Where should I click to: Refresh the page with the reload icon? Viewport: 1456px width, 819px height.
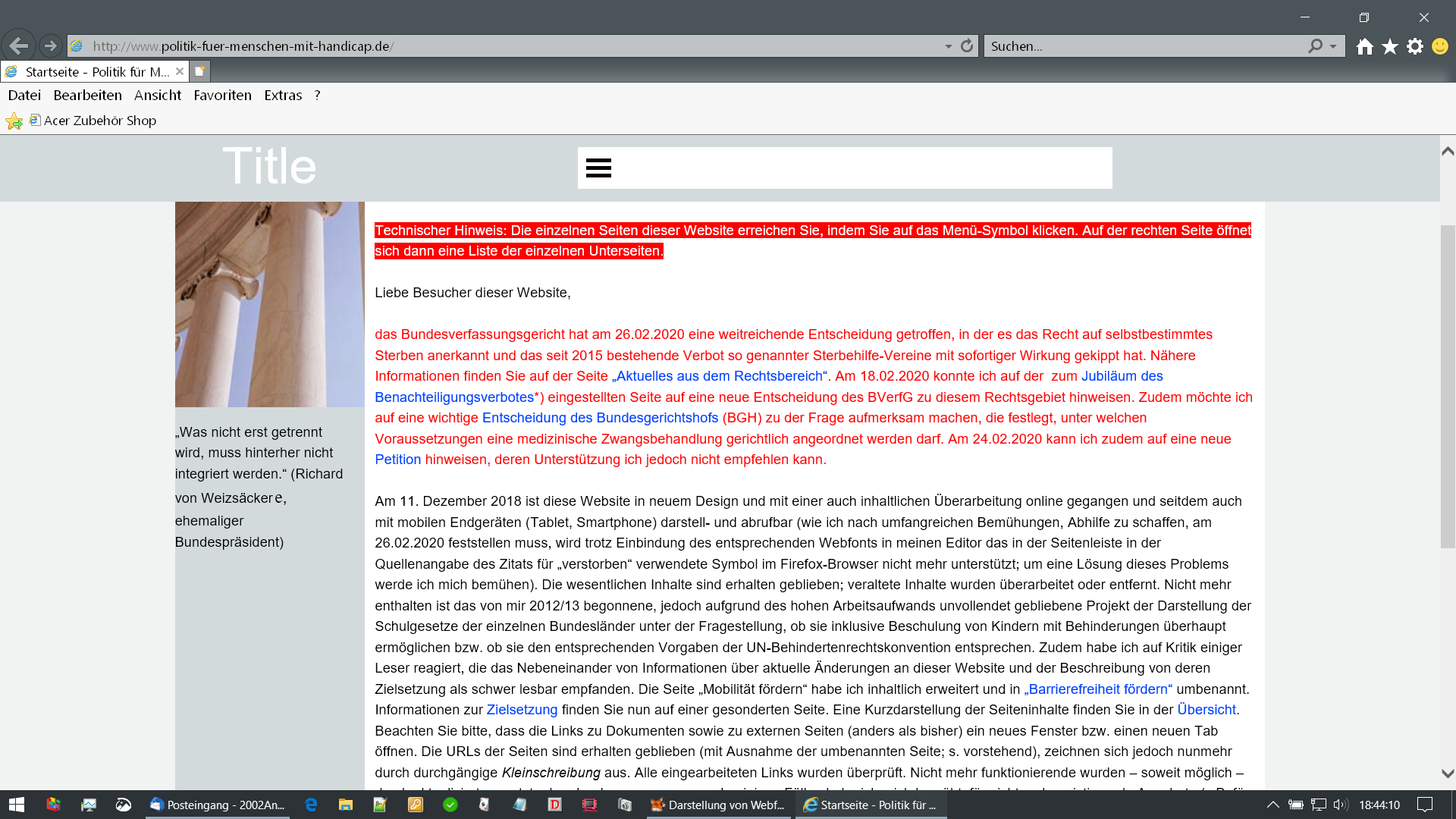967,46
